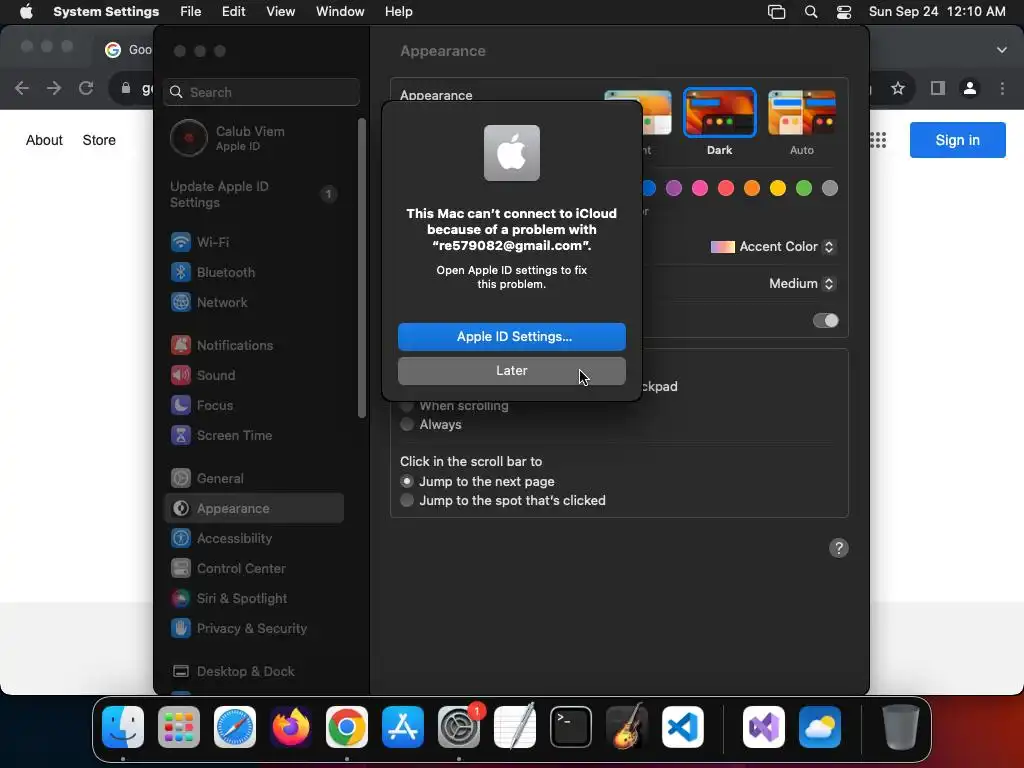
Task: Select 'When scrolling' radio option
Action: [407, 406]
